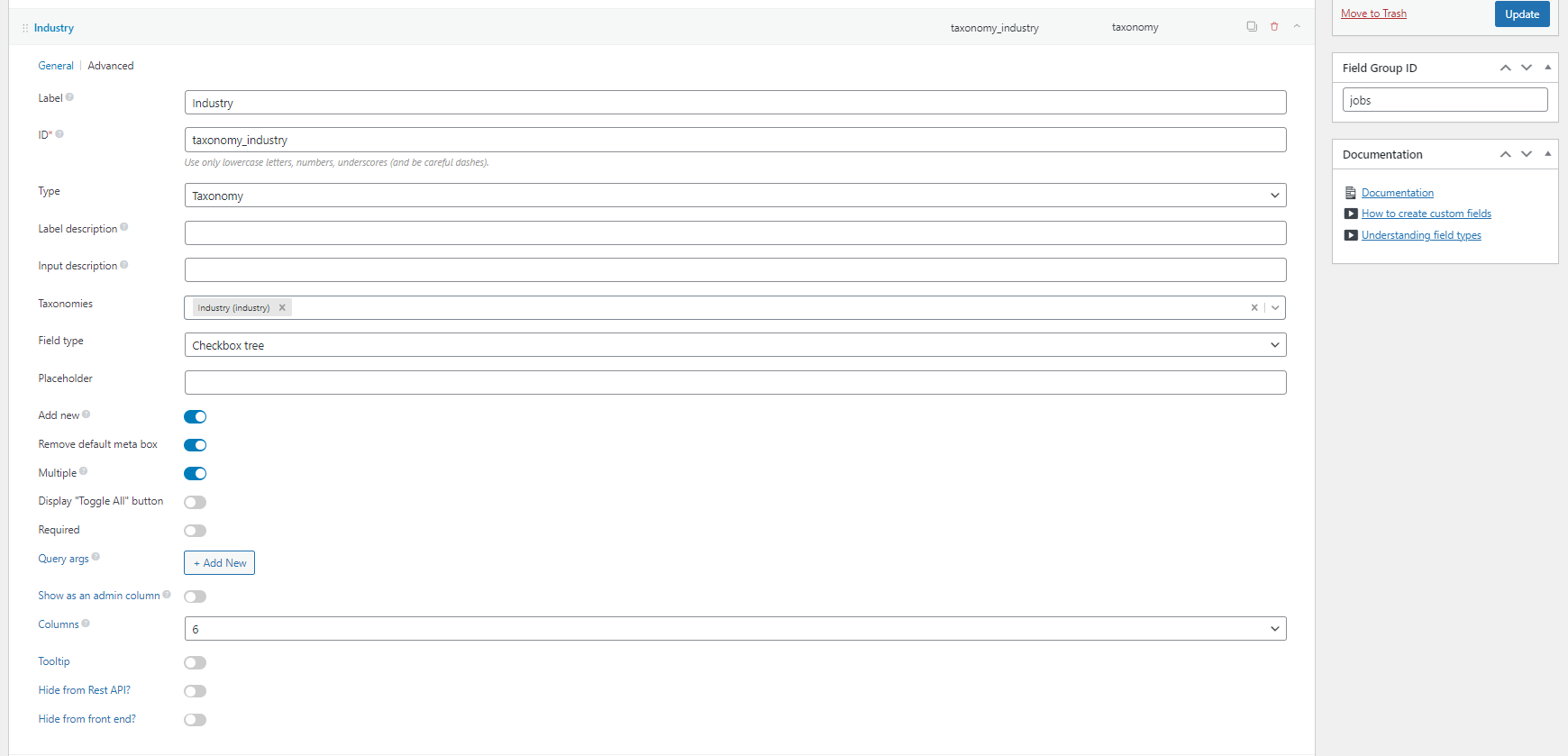Enable Show as an admin column toggle
The height and width of the screenshot is (756, 1568).
tap(196, 597)
